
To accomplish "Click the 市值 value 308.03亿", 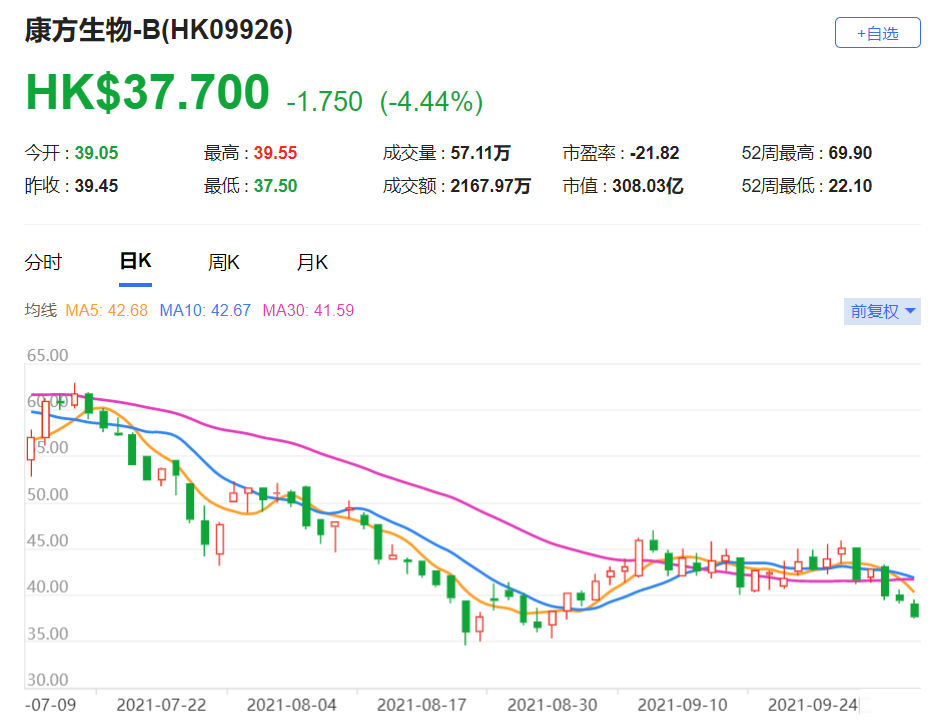I will pos(648,185).
